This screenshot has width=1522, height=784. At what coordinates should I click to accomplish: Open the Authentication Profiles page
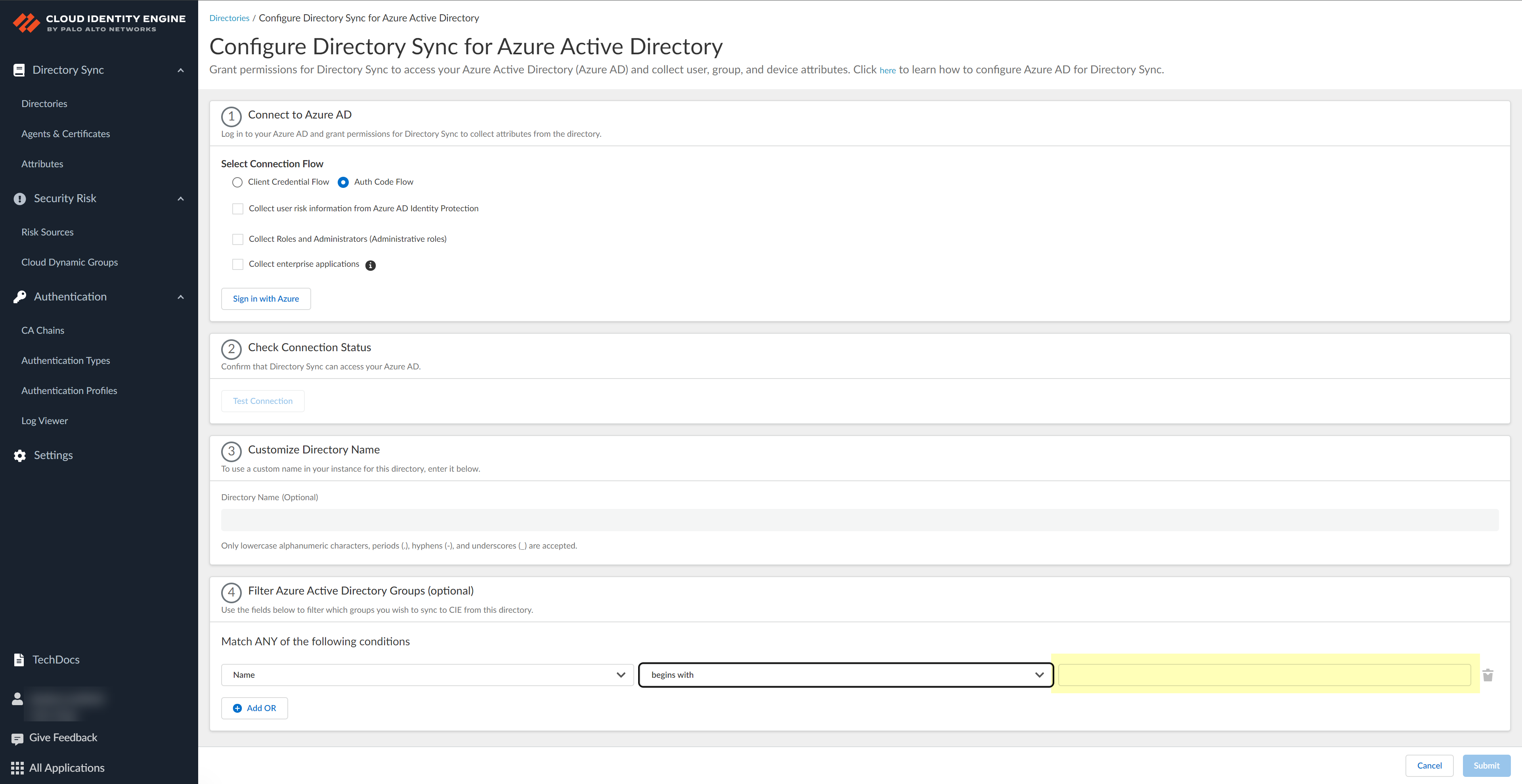[x=69, y=390]
